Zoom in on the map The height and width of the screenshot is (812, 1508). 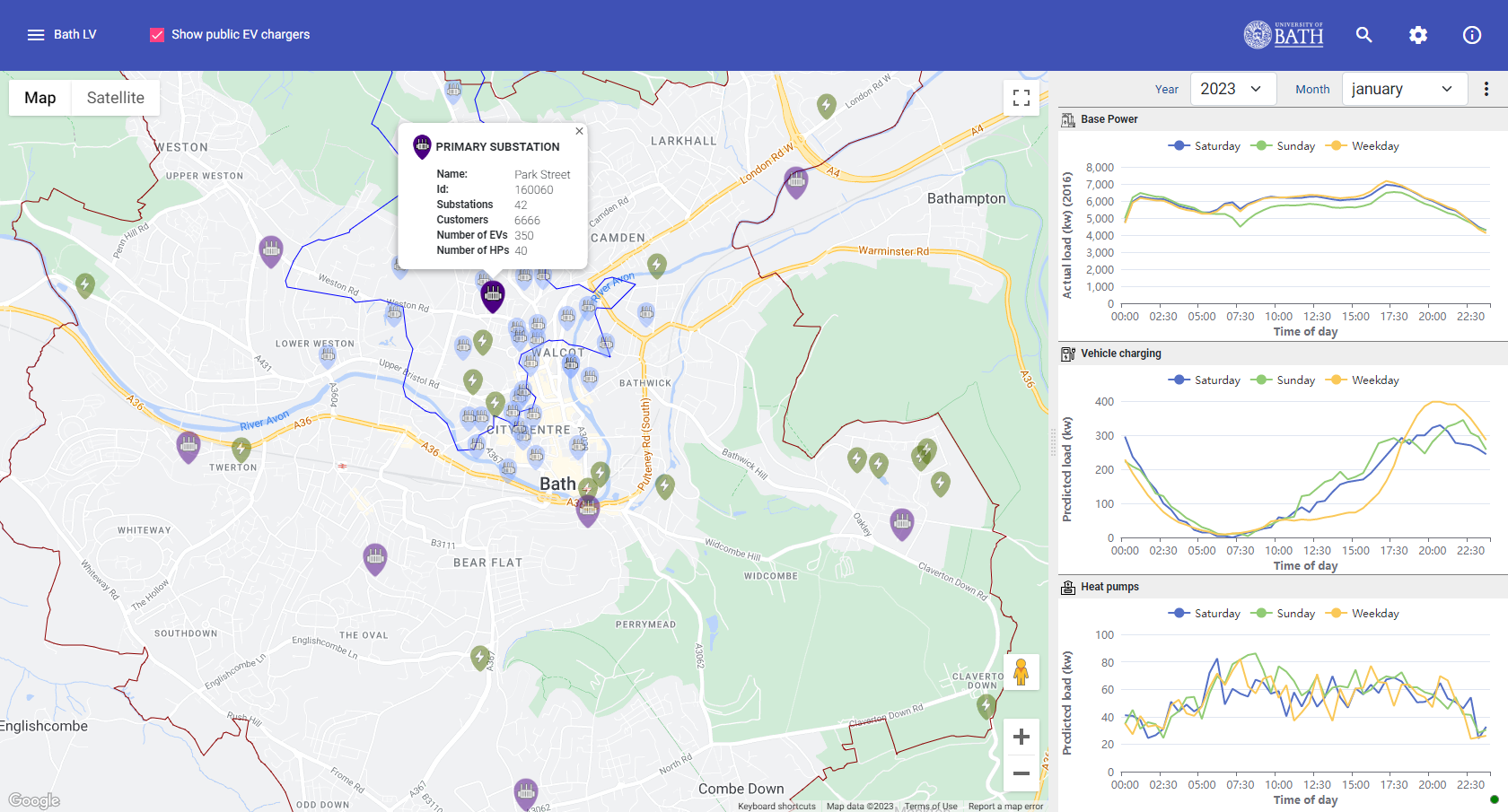[1021, 737]
